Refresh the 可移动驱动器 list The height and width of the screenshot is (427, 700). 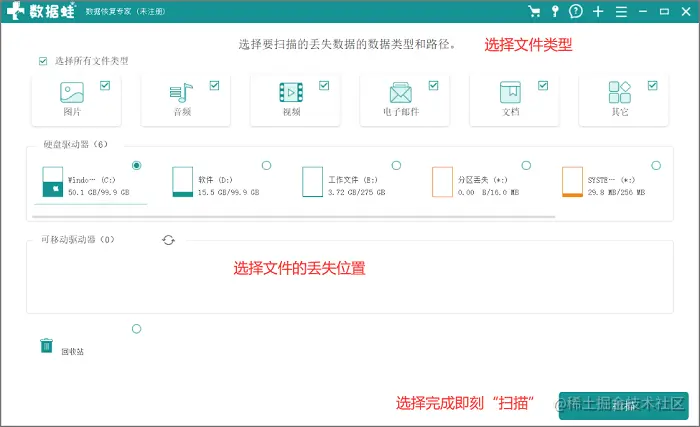(x=168, y=240)
